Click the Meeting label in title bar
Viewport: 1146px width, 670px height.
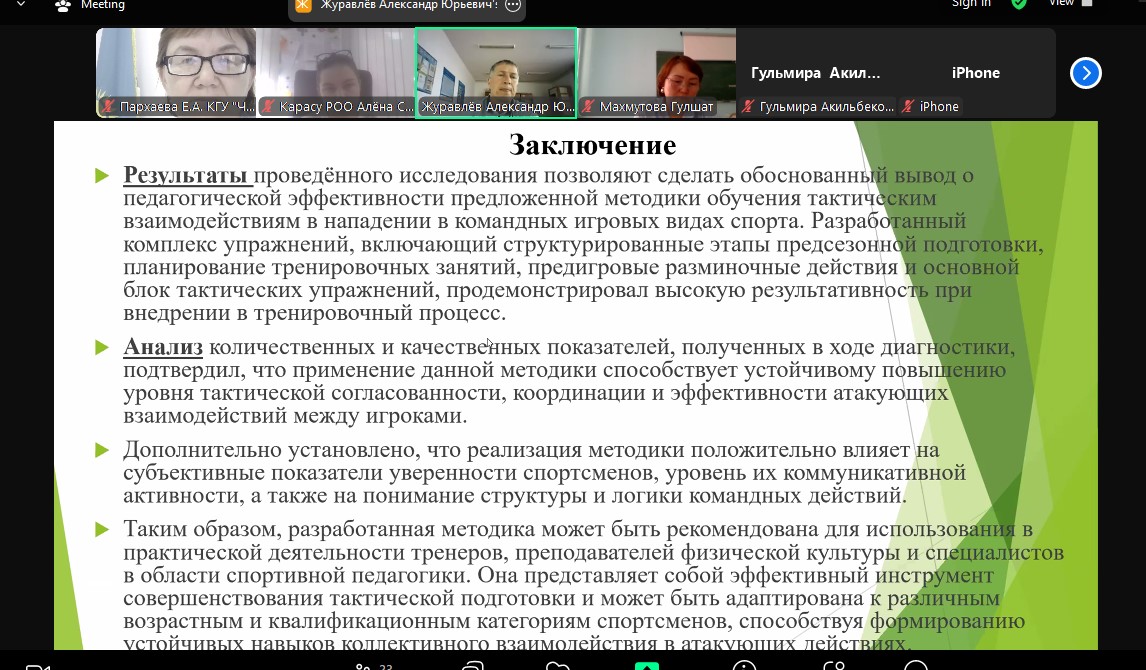(x=103, y=5)
